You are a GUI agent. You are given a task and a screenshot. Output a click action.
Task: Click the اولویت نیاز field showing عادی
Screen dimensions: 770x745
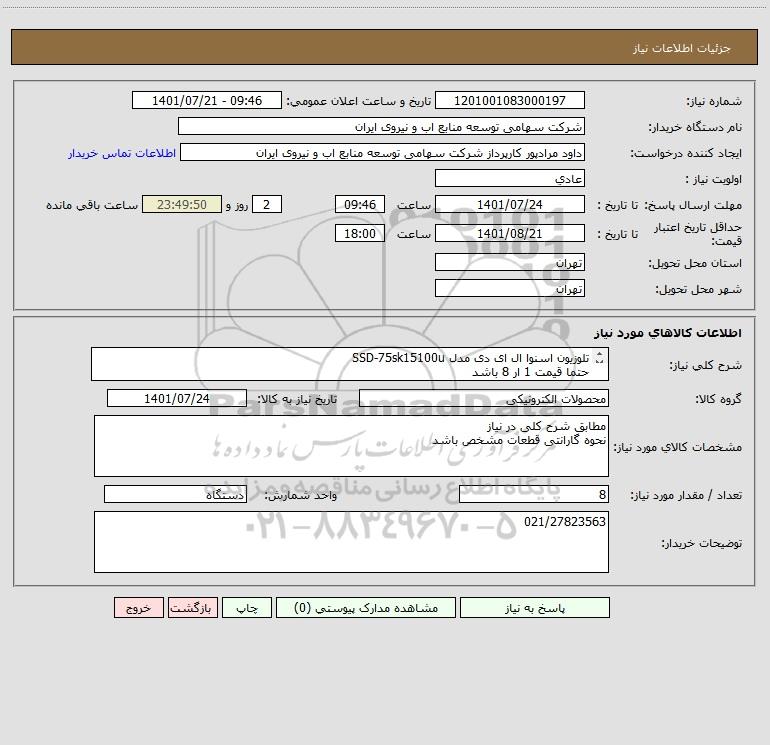(510, 179)
